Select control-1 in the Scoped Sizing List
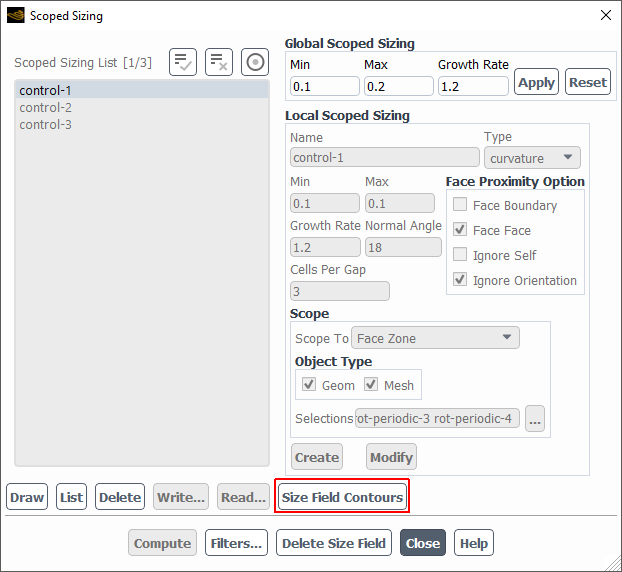 [142, 90]
